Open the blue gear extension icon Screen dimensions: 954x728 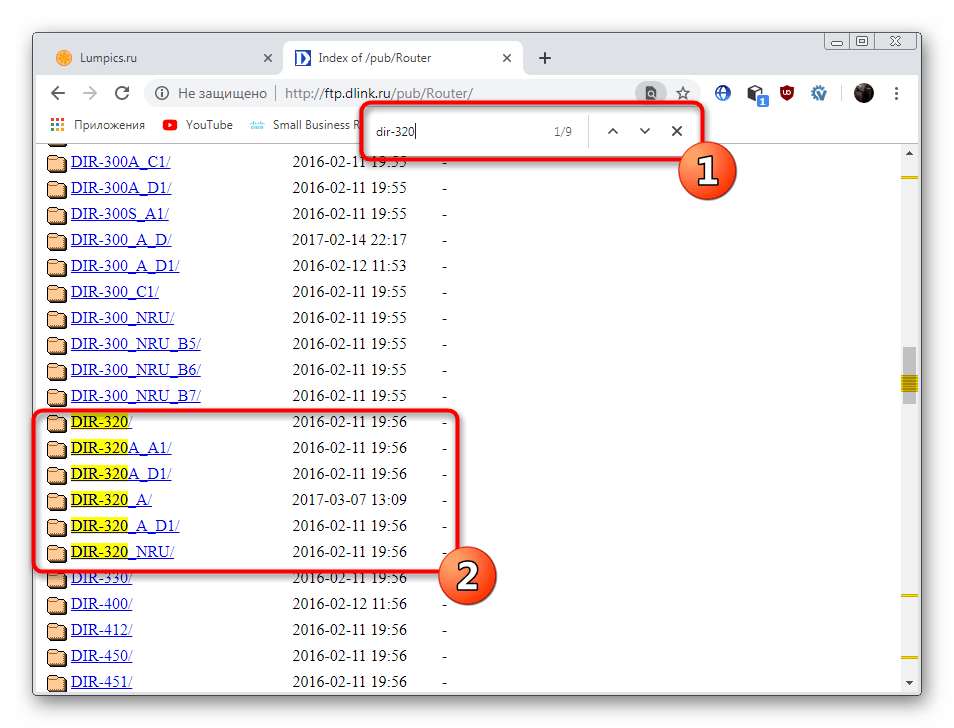819,93
